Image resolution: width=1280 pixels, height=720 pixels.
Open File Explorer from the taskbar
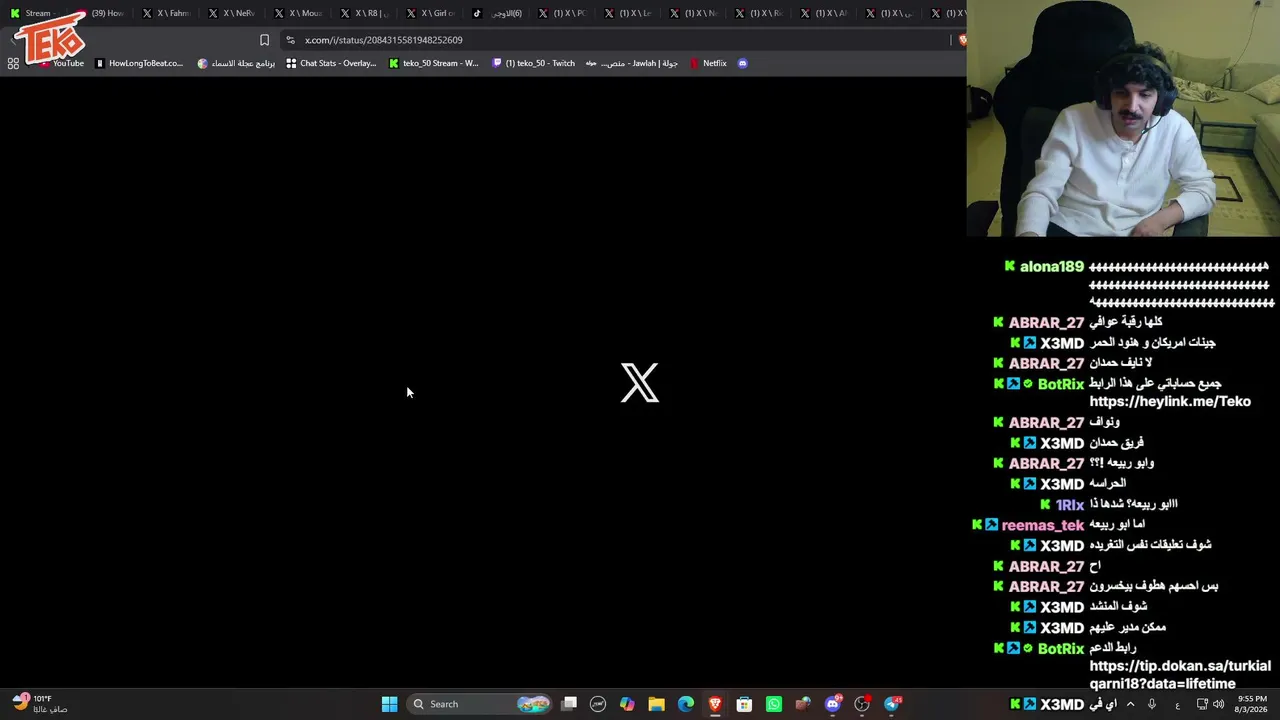tap(656, 704)
